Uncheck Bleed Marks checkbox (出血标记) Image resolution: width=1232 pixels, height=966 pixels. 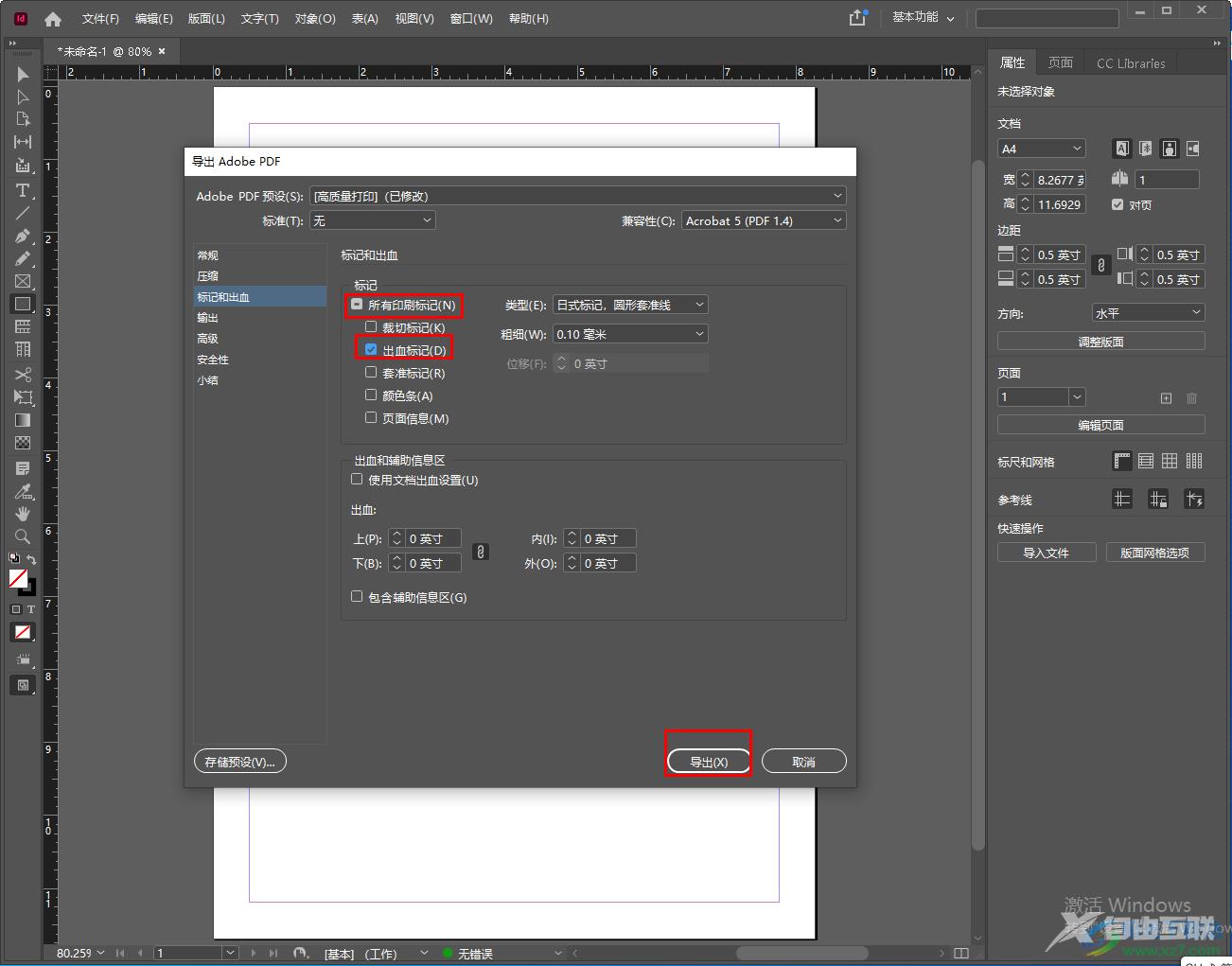[371, 350]
